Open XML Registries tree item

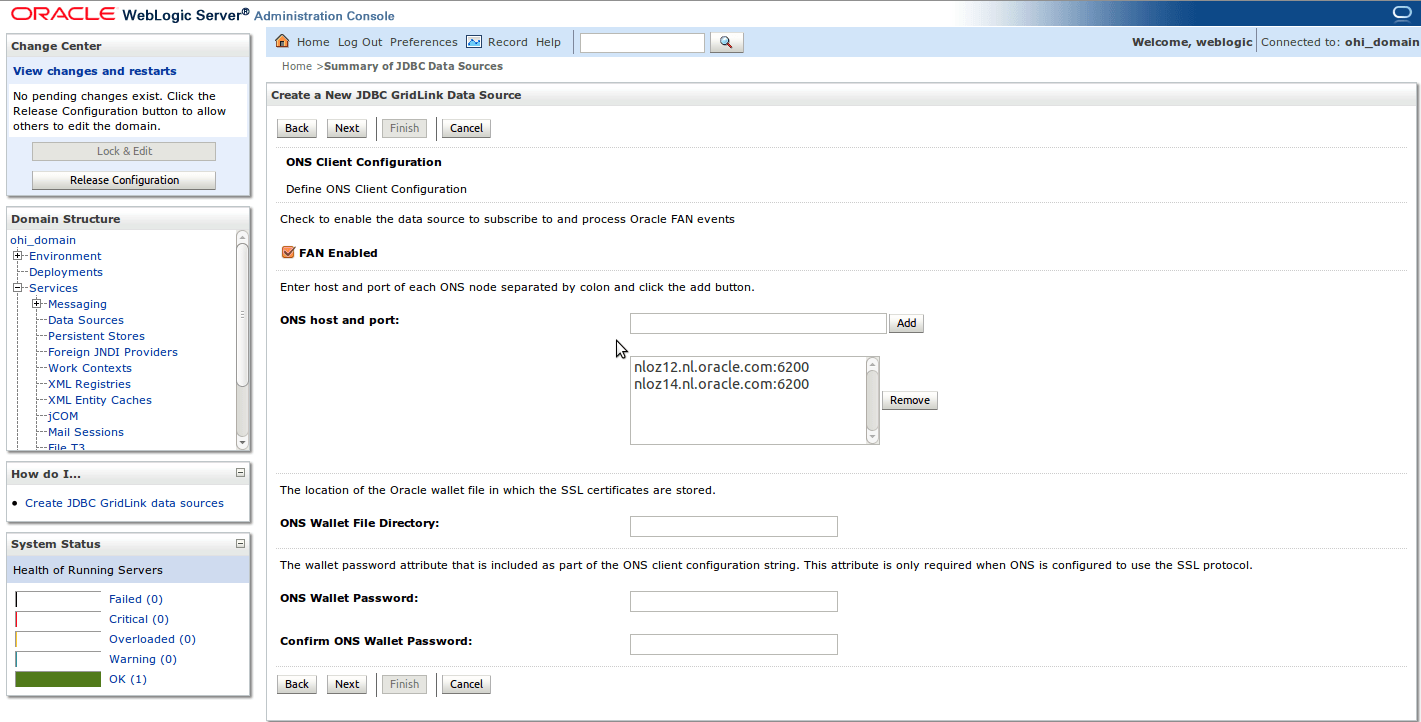89,384
